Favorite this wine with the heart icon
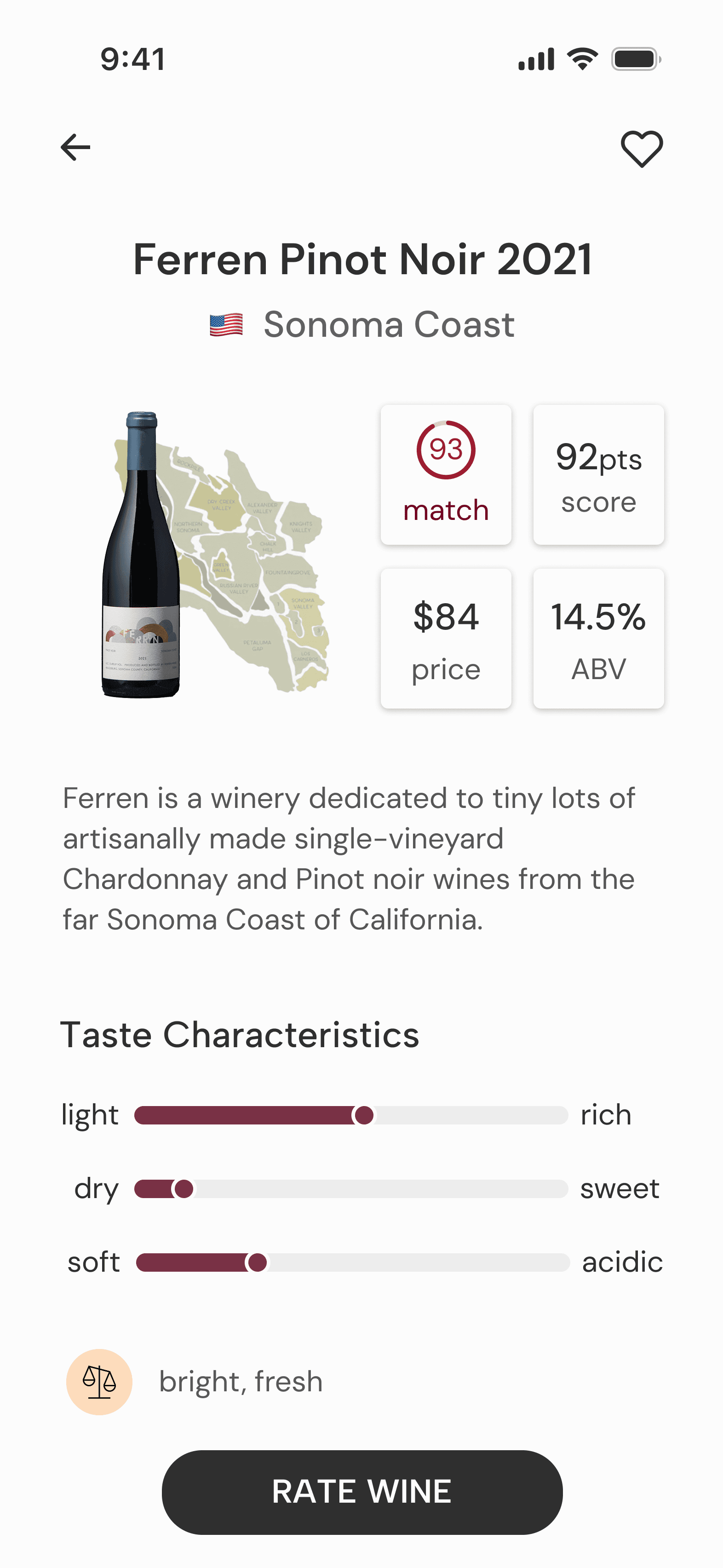Screen dimensions: 723x1568 tap(642, 149)
